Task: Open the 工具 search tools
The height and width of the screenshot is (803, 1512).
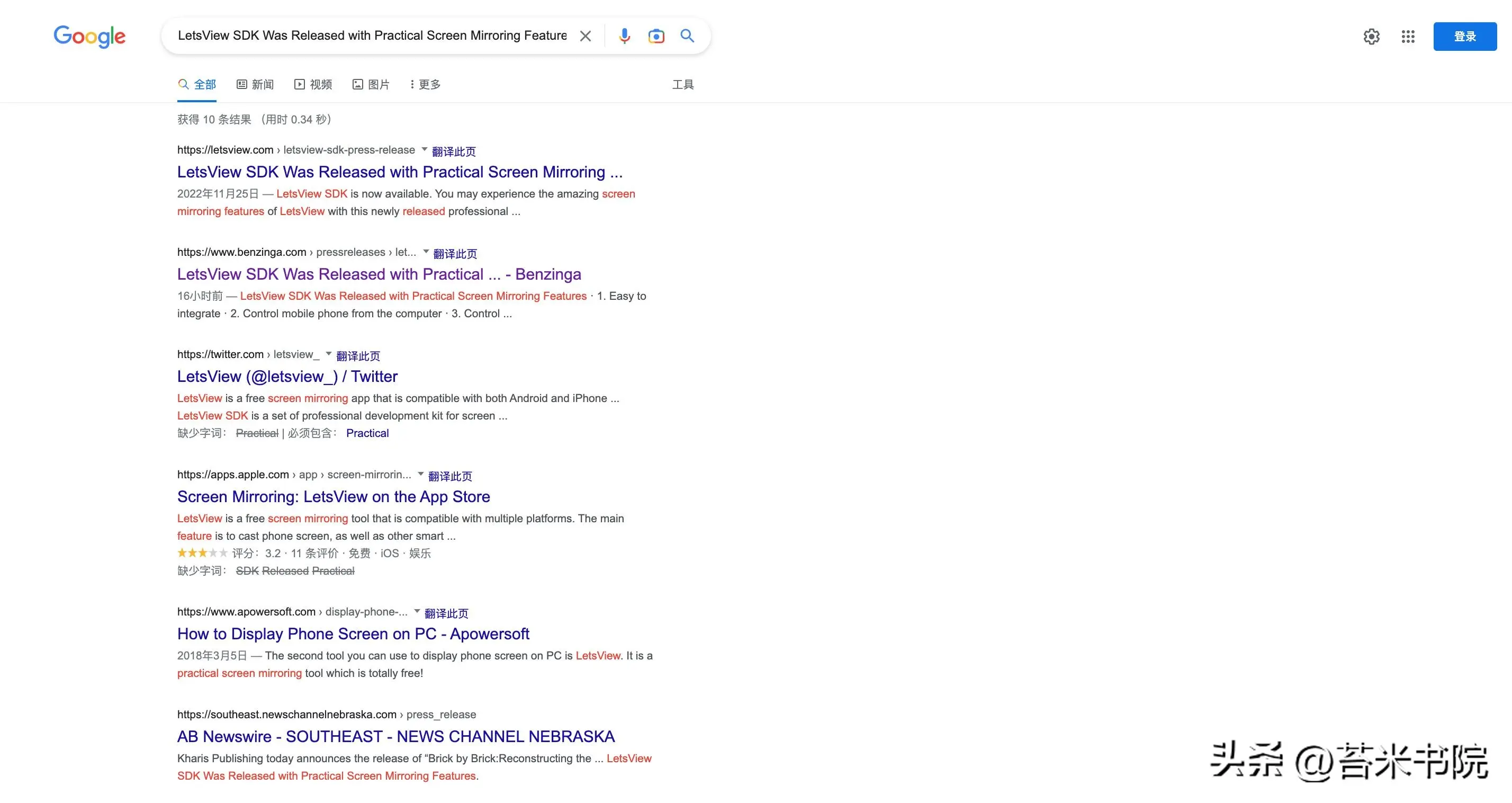Action: pyautogui.click(x=683, y=85)
